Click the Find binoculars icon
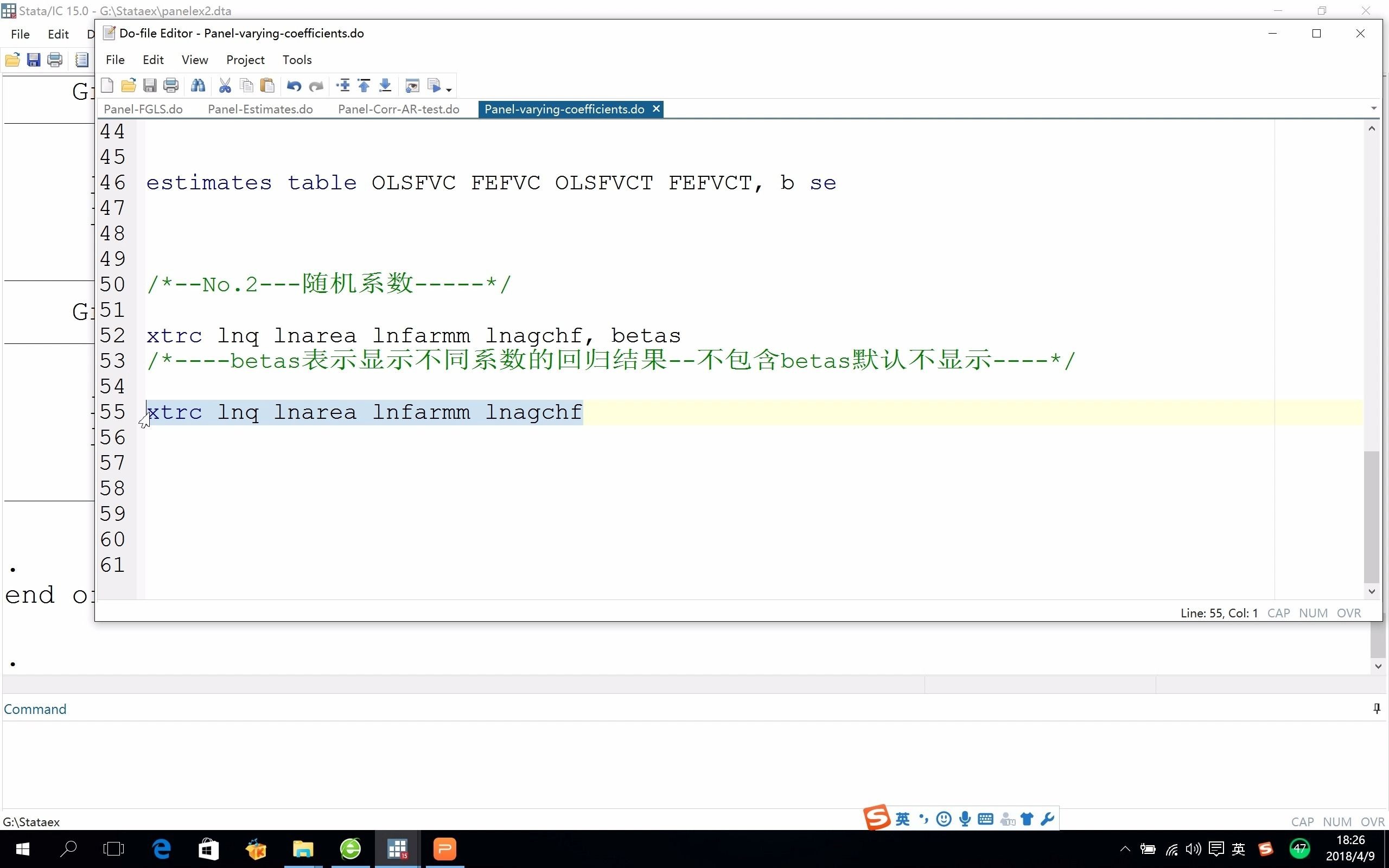 [x=198, y=86]
